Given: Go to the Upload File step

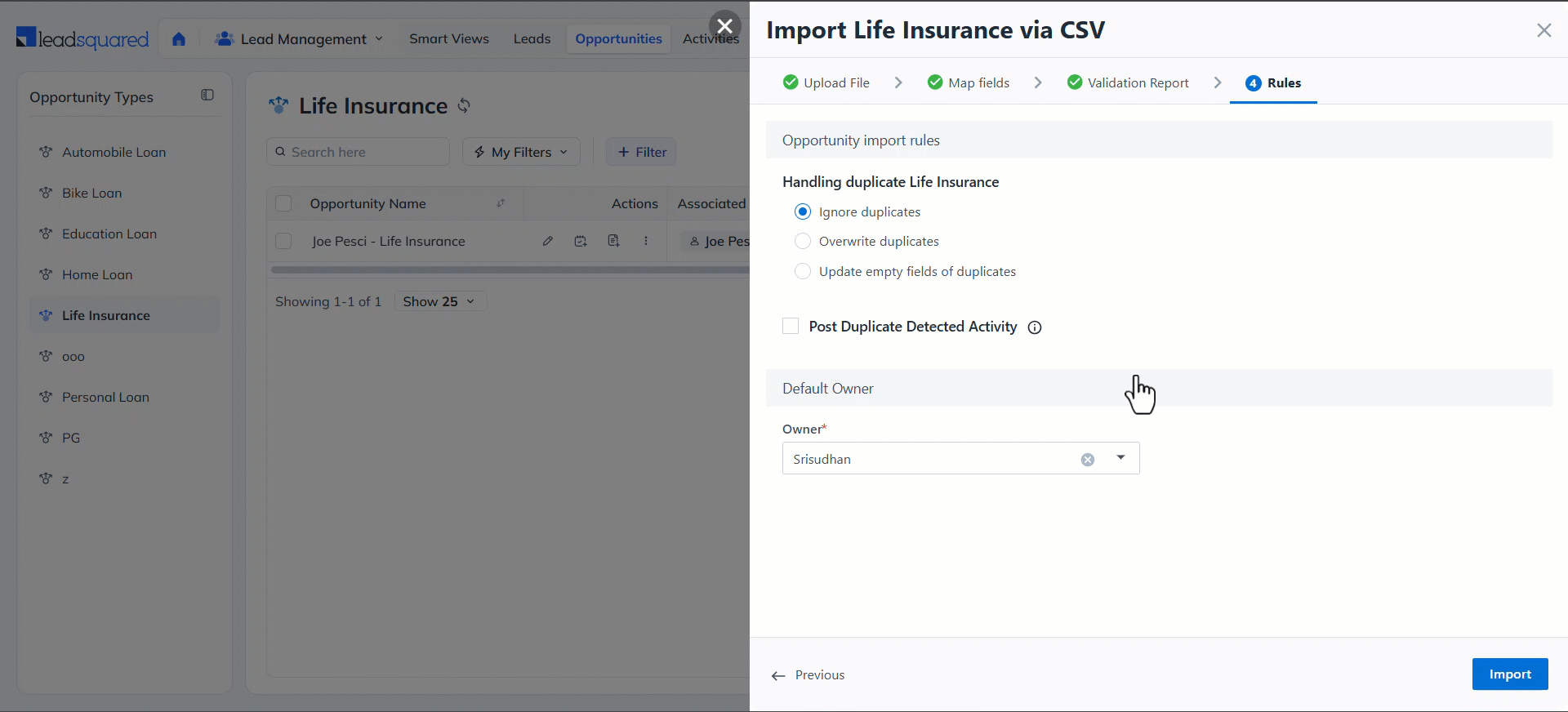Looking at the screenshot, I should pyautogui.click(x=826, y=82).
